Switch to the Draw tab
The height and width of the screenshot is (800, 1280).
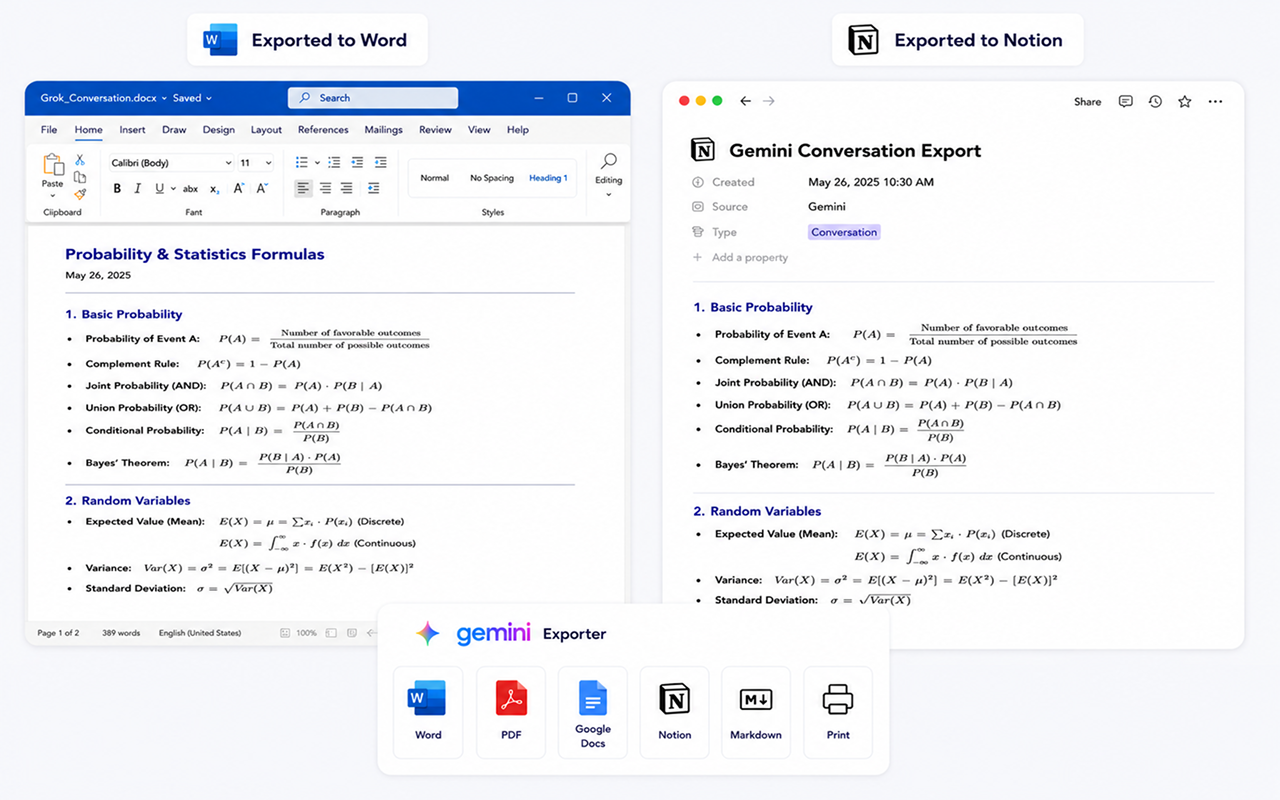click(174, 130)
